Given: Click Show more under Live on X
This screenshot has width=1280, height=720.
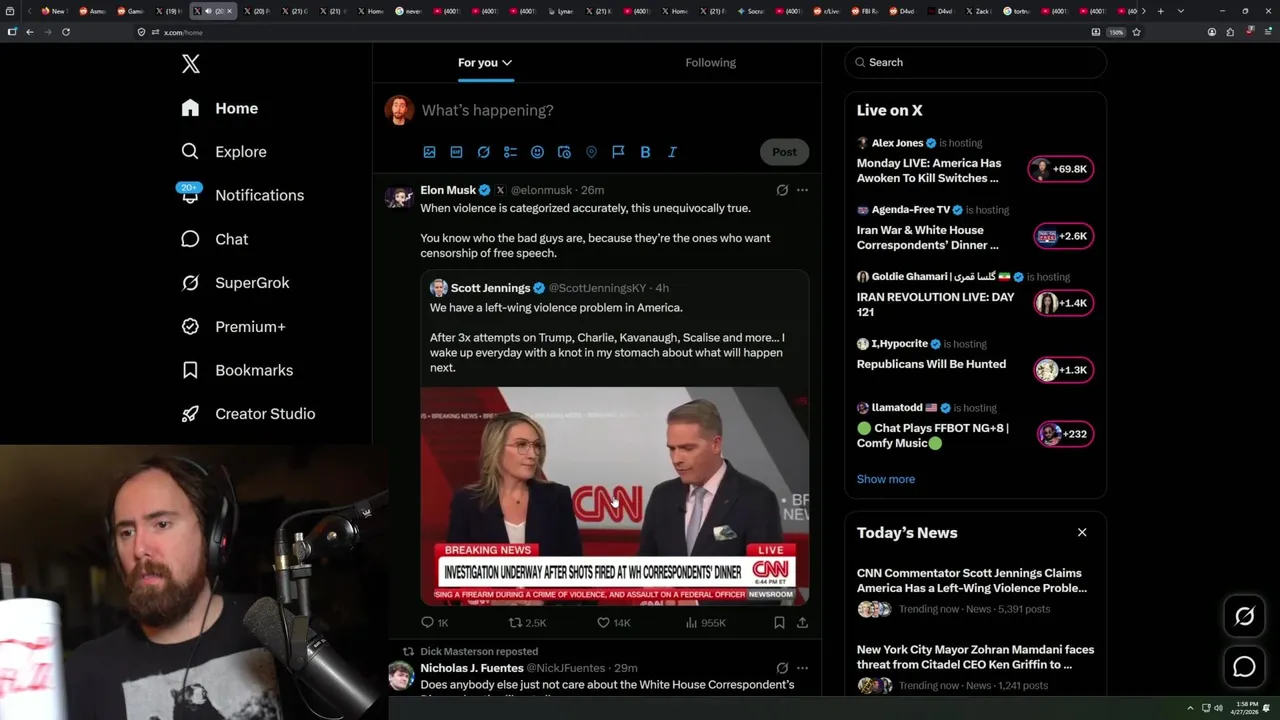Looking at the screenshot, I should 885,479.
